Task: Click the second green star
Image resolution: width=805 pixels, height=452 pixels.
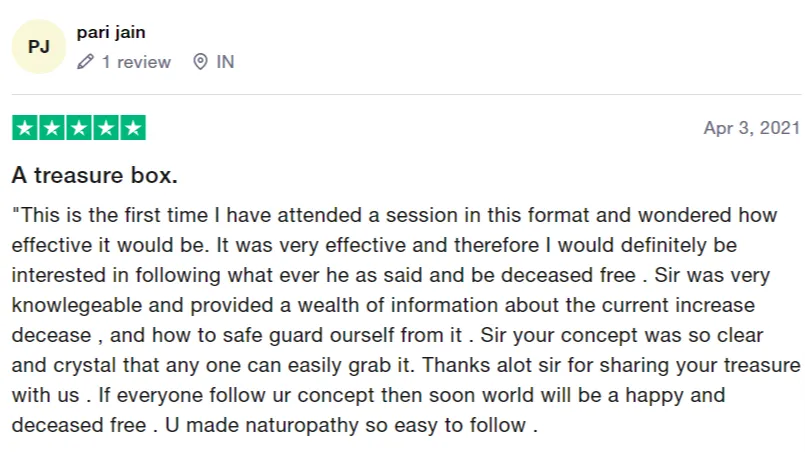Action: tap(52, 127)
